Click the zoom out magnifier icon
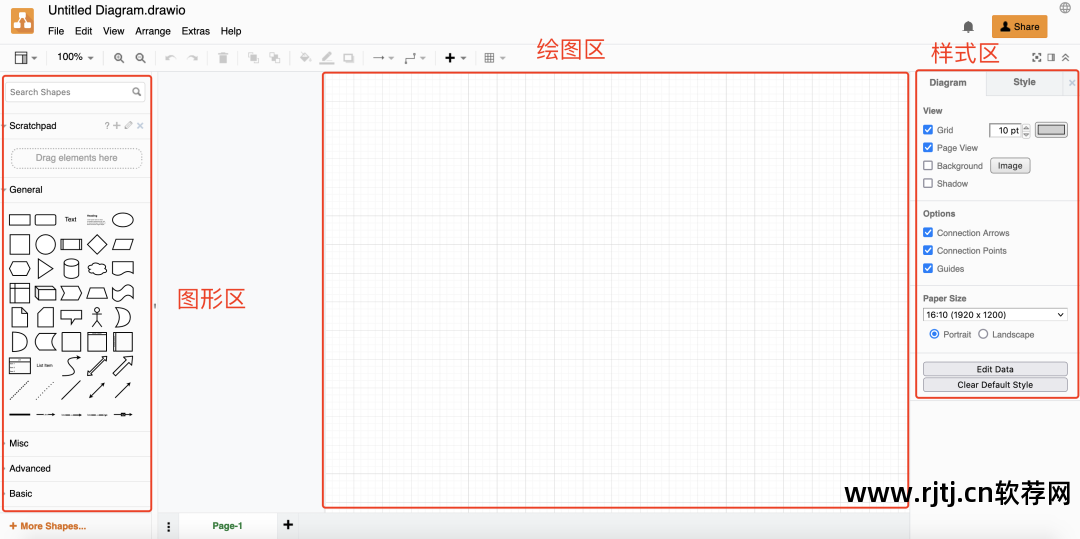 (x=141, y=59)
